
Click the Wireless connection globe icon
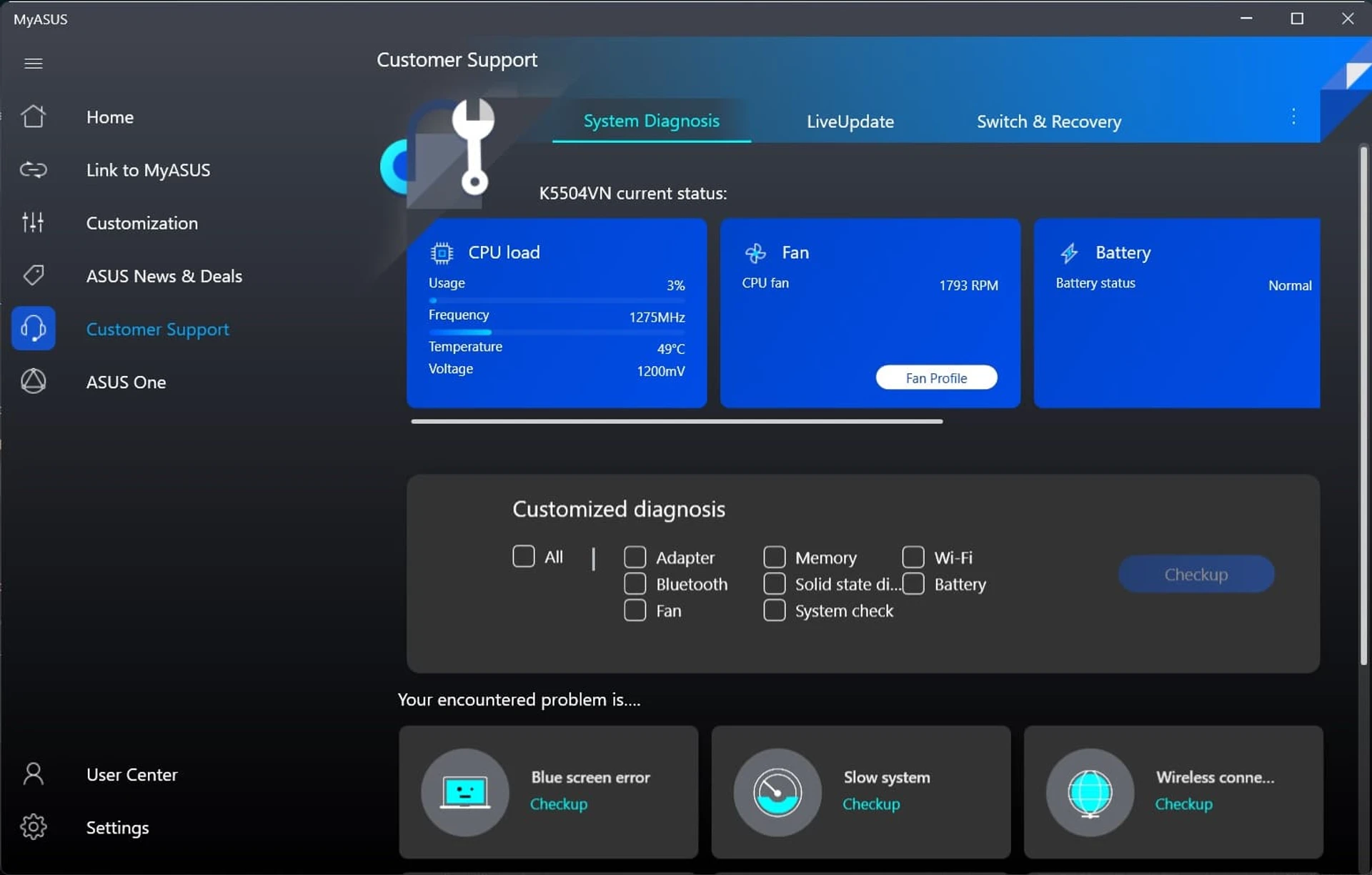(x=1090, y=792)
